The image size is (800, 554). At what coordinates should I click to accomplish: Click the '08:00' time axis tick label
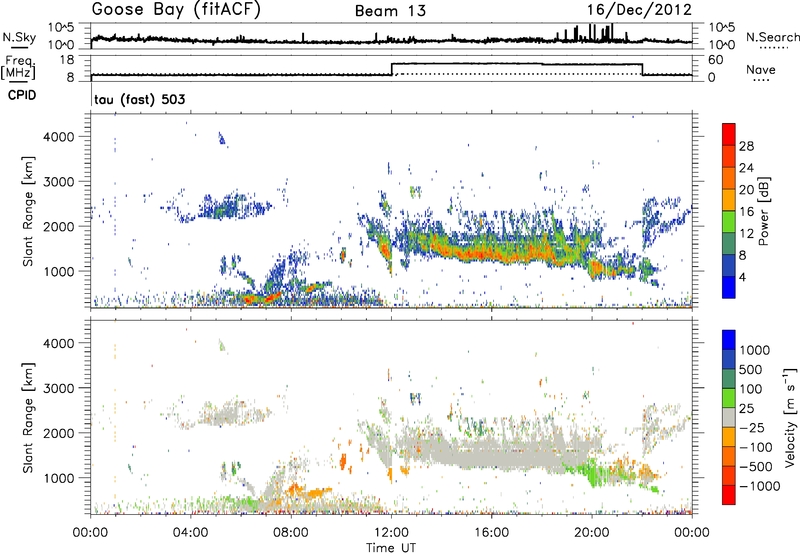[291, 533]
